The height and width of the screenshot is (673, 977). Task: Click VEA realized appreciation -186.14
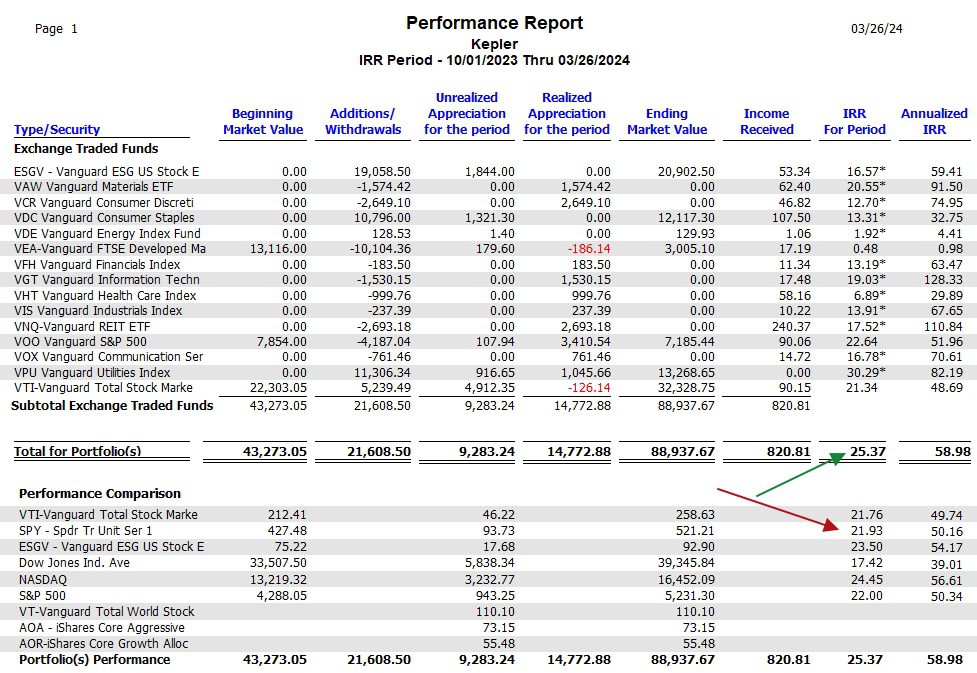point(589,249)
